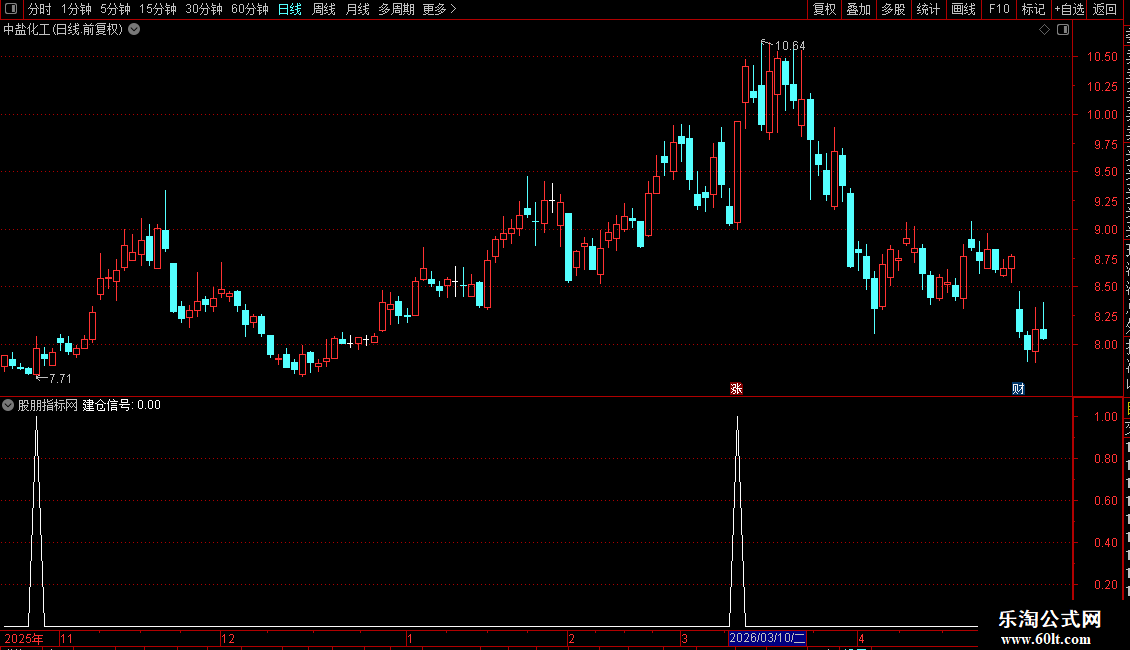Select the 60分钟 period
This screenshot has height=650, width=1130.
(x=249, y=9)
